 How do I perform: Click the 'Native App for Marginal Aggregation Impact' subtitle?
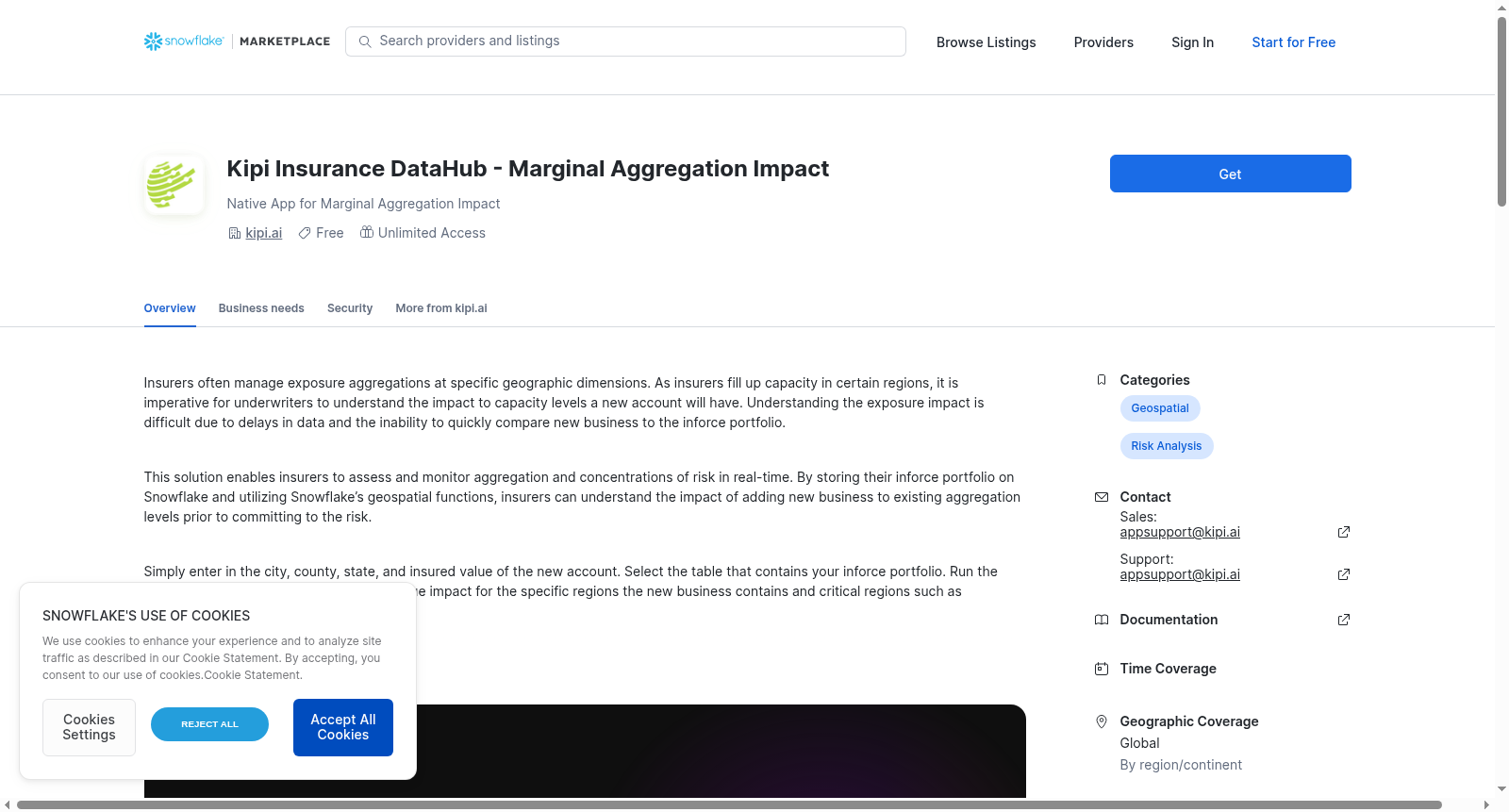(363, 204)
